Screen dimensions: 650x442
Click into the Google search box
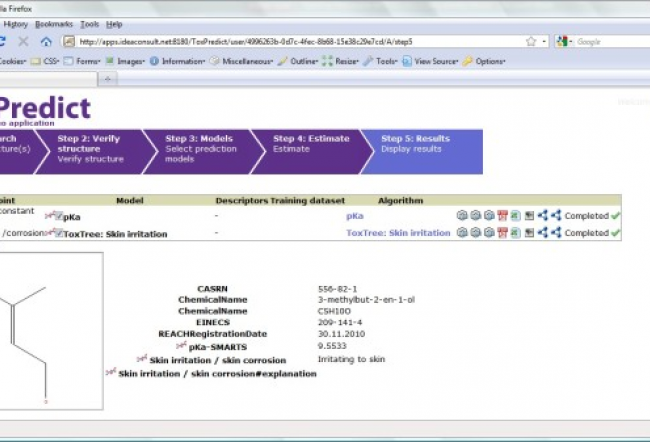point(613,41)
